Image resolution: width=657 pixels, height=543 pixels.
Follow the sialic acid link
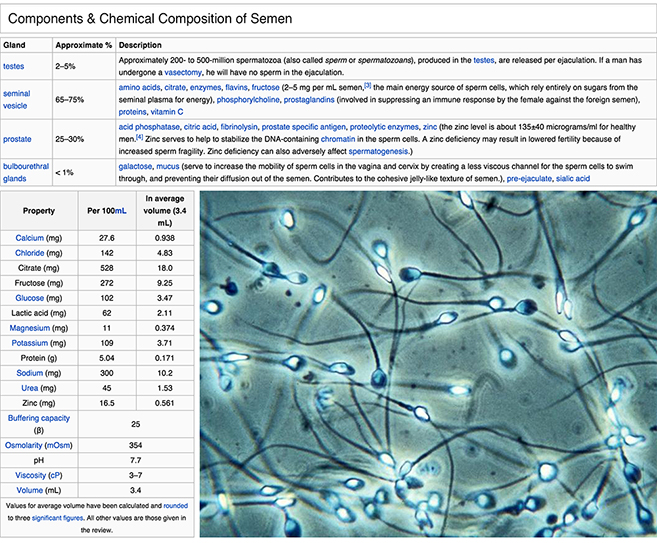tap(573, 178)
